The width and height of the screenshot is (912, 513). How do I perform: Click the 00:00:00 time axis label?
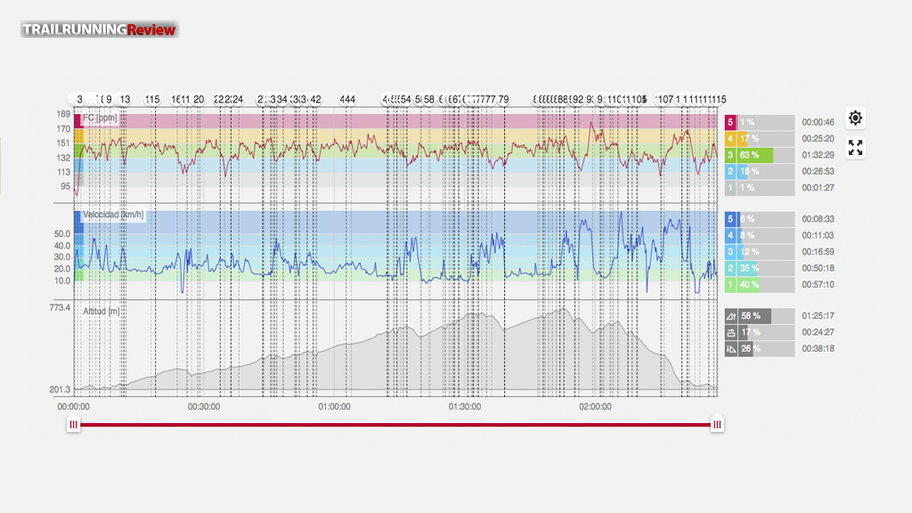pyautogui.click(x=73, y=407)
